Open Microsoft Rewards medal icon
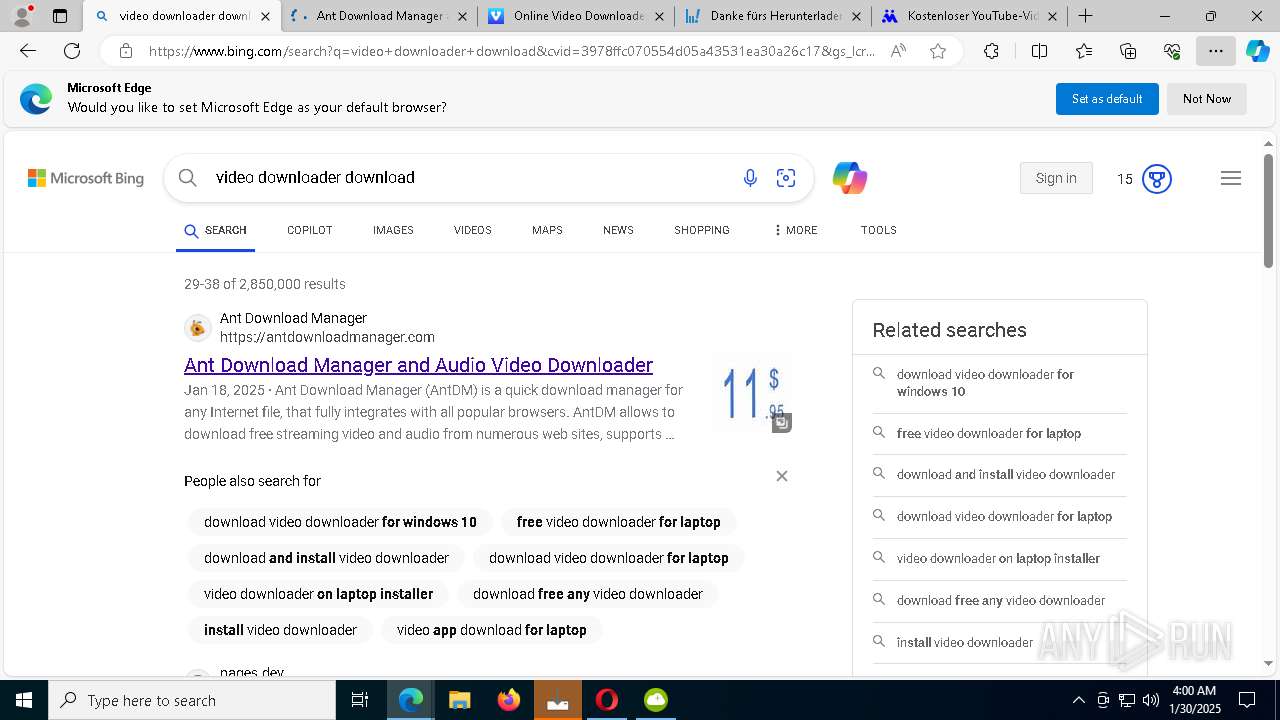1280x720 pixels. (1157, 179)
